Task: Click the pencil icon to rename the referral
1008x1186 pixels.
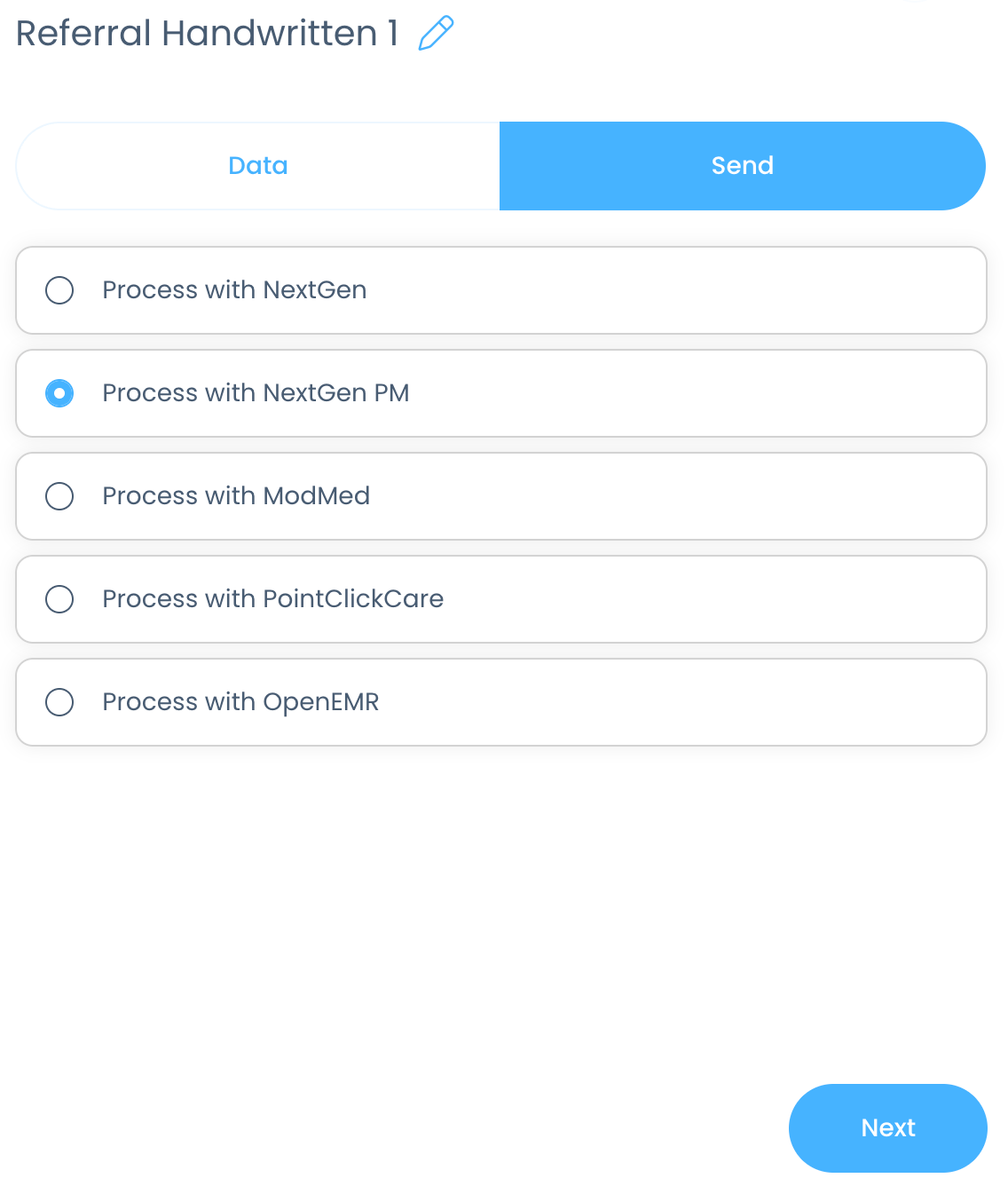Action: [x=436, y=34]
